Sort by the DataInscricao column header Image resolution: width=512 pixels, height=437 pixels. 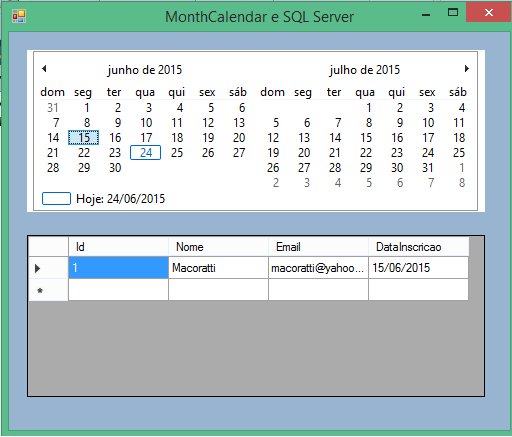(x=419, y=247)
